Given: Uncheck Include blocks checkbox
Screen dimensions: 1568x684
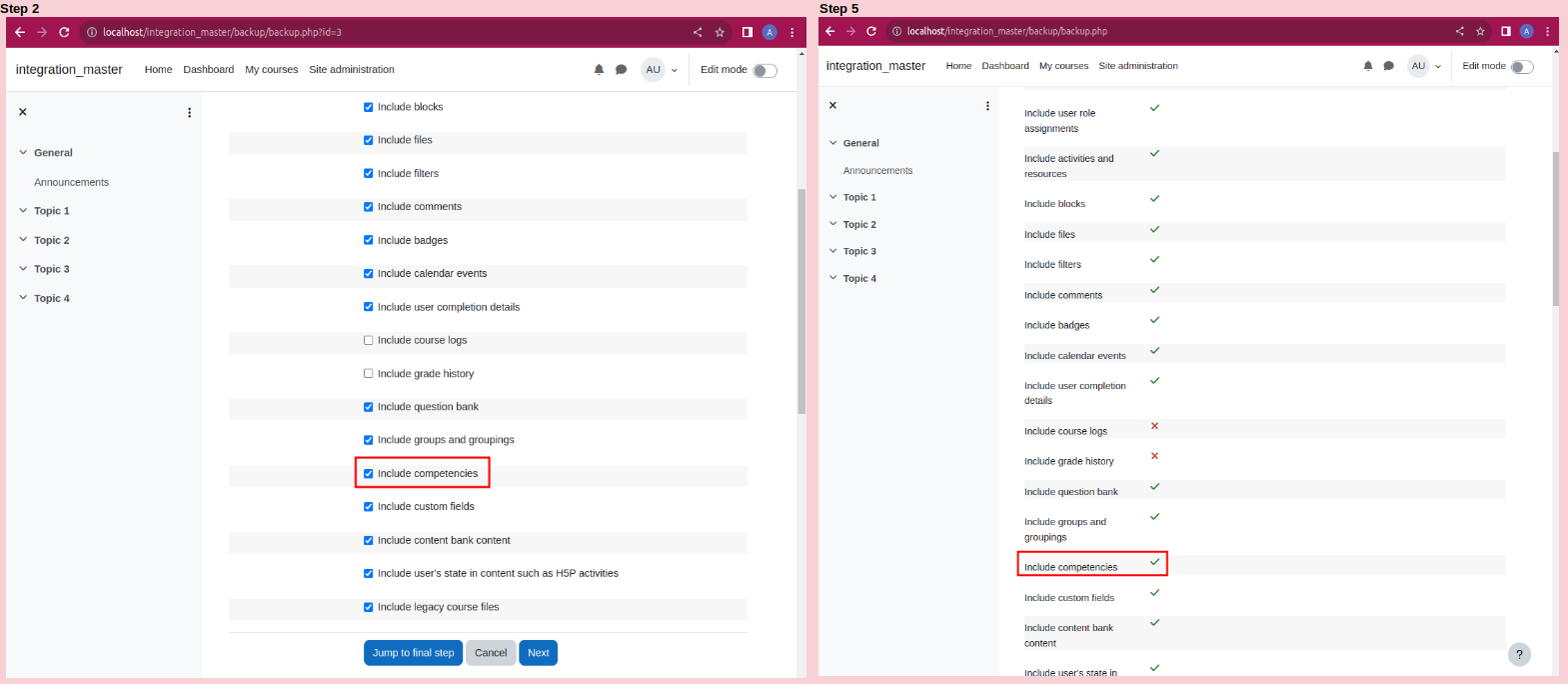Looking at the screenshot, I should click(x=368, y=107).
